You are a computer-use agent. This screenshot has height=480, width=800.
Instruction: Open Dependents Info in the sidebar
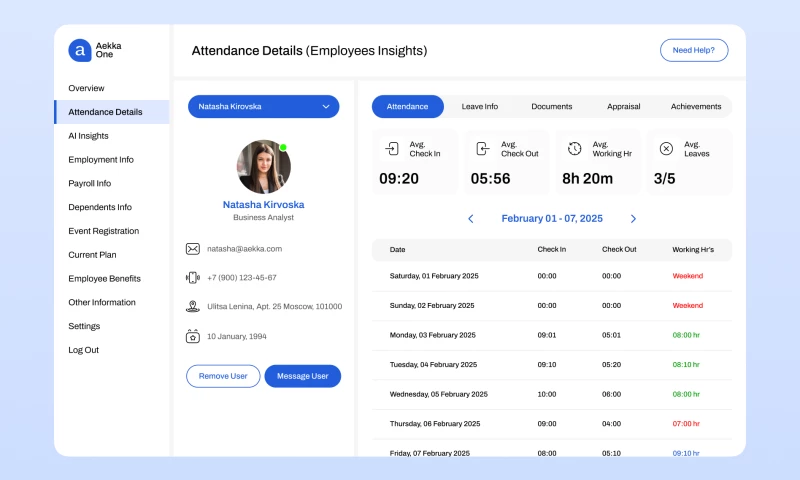pyautogui.click(x=100, y=207)
